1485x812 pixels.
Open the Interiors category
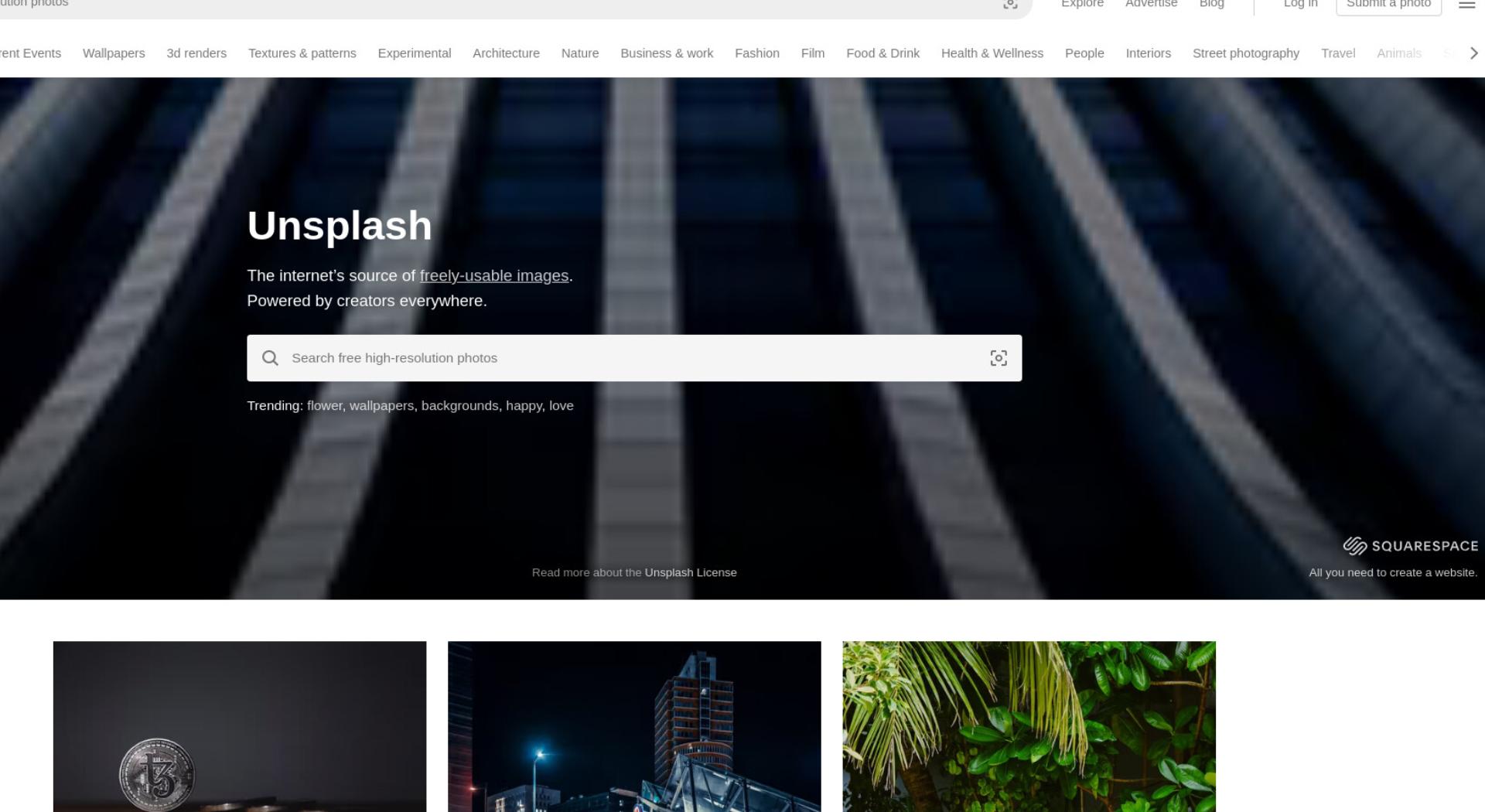[1149, 53]
